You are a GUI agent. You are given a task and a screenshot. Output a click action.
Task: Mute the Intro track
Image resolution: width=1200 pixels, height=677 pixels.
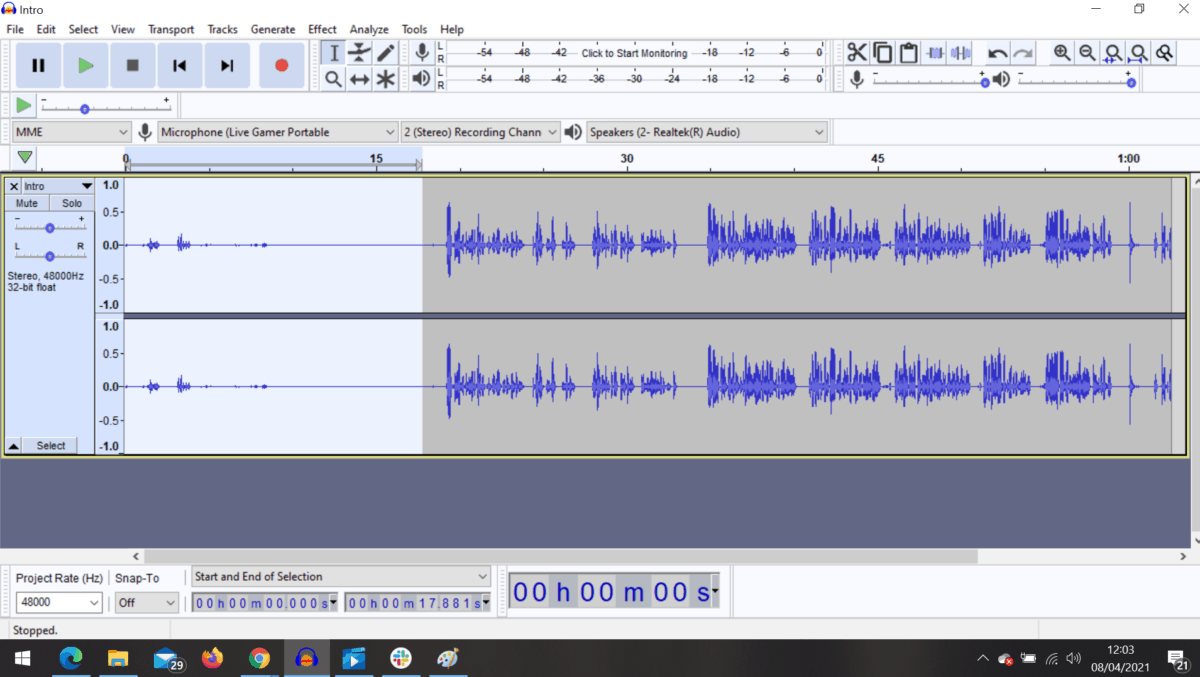(26, 203)
